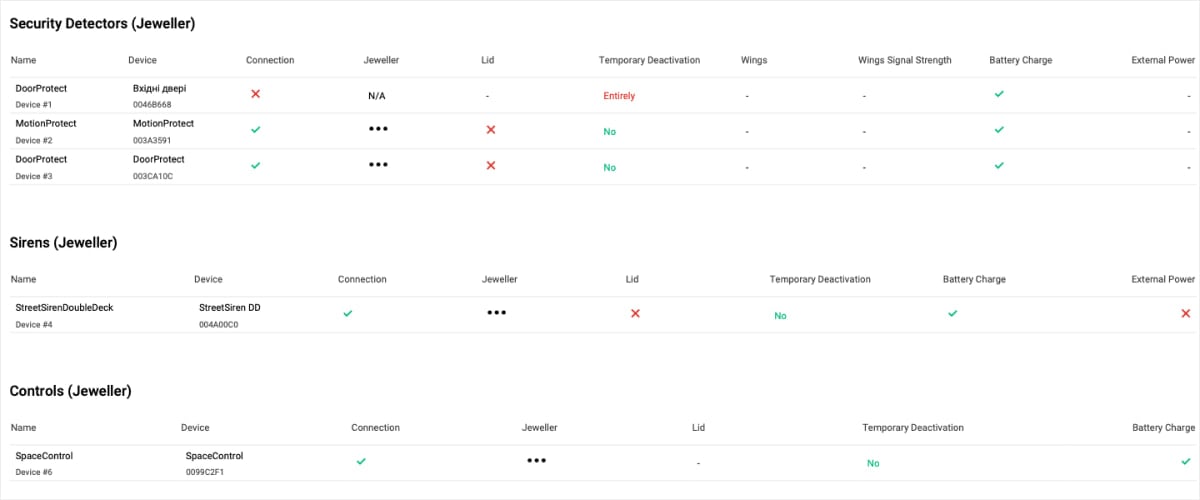Click SpaceControl's Jeweller signal dots
1200x500 pixels.
537,461
